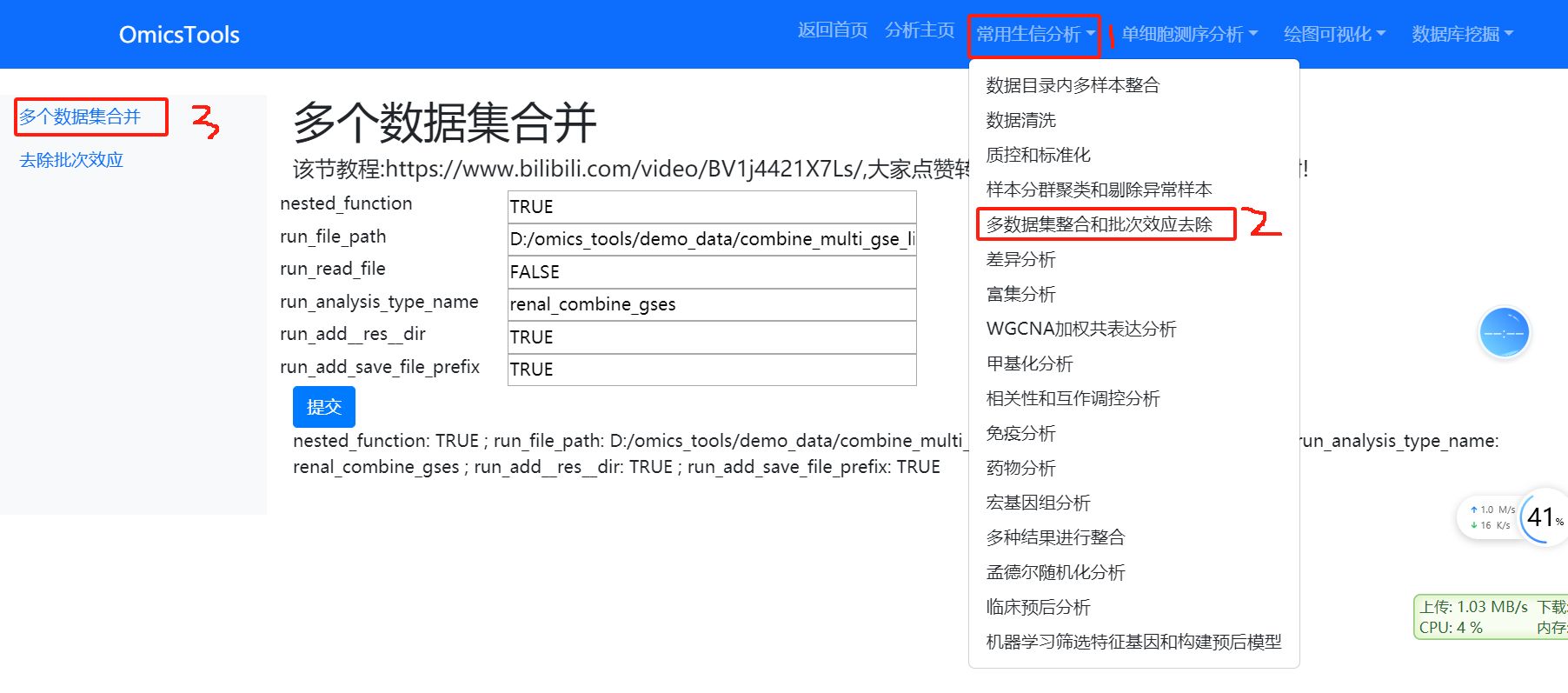Click the run_add_save_file_prefix input field
This screenshot has width=1568, height=693.
click(x=712, y=370)
